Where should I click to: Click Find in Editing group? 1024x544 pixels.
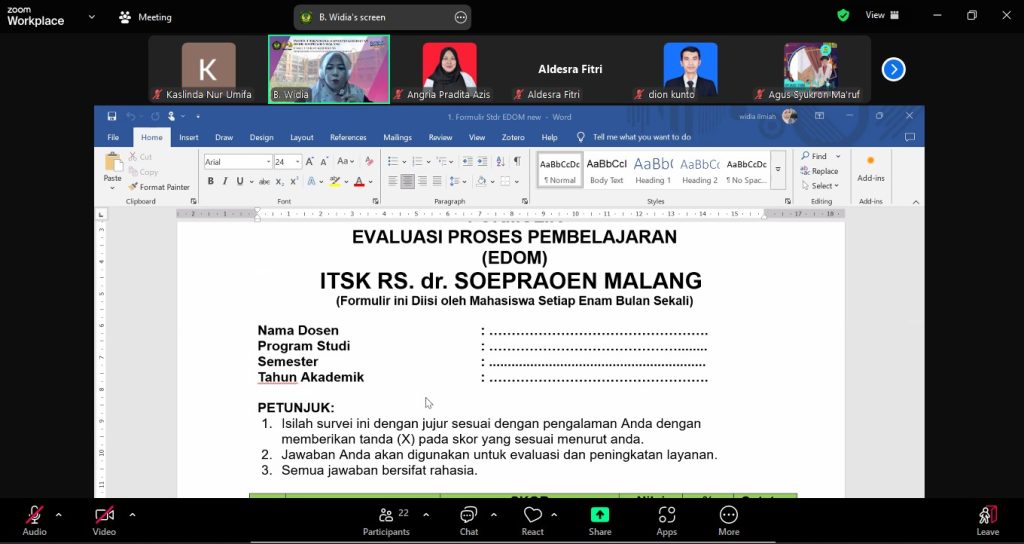[814, 156]
